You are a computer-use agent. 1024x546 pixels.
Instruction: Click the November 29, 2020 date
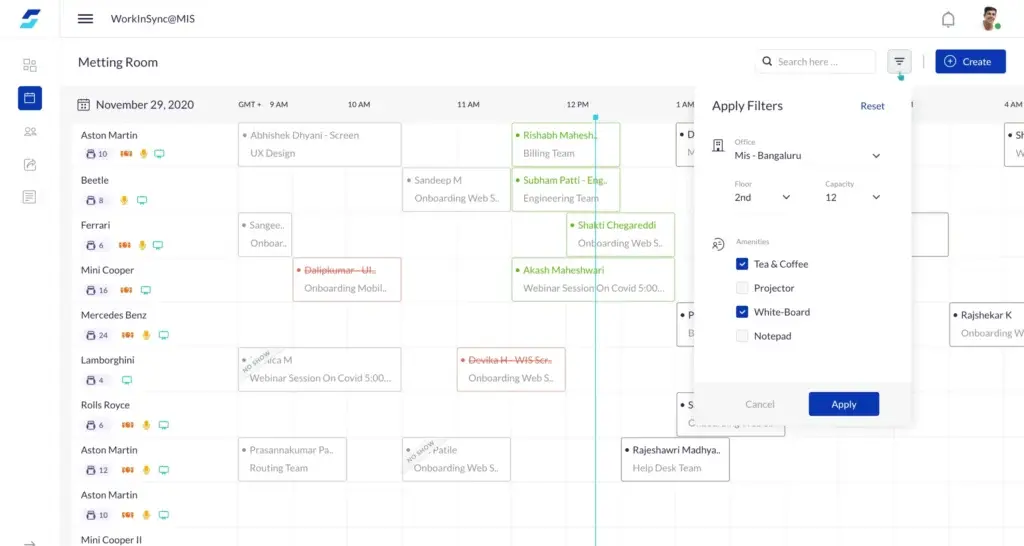[145, 104]
